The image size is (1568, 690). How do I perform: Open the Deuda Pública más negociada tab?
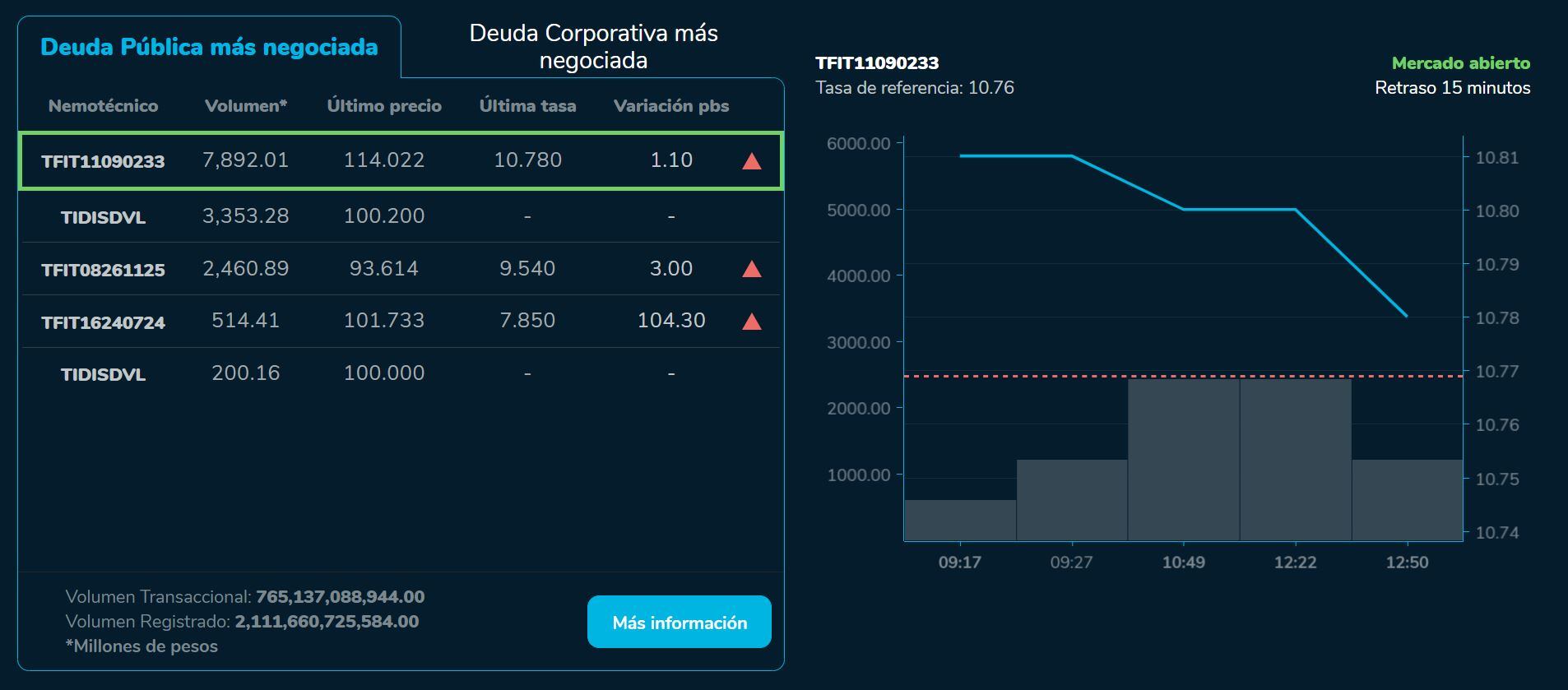(208, 47)
